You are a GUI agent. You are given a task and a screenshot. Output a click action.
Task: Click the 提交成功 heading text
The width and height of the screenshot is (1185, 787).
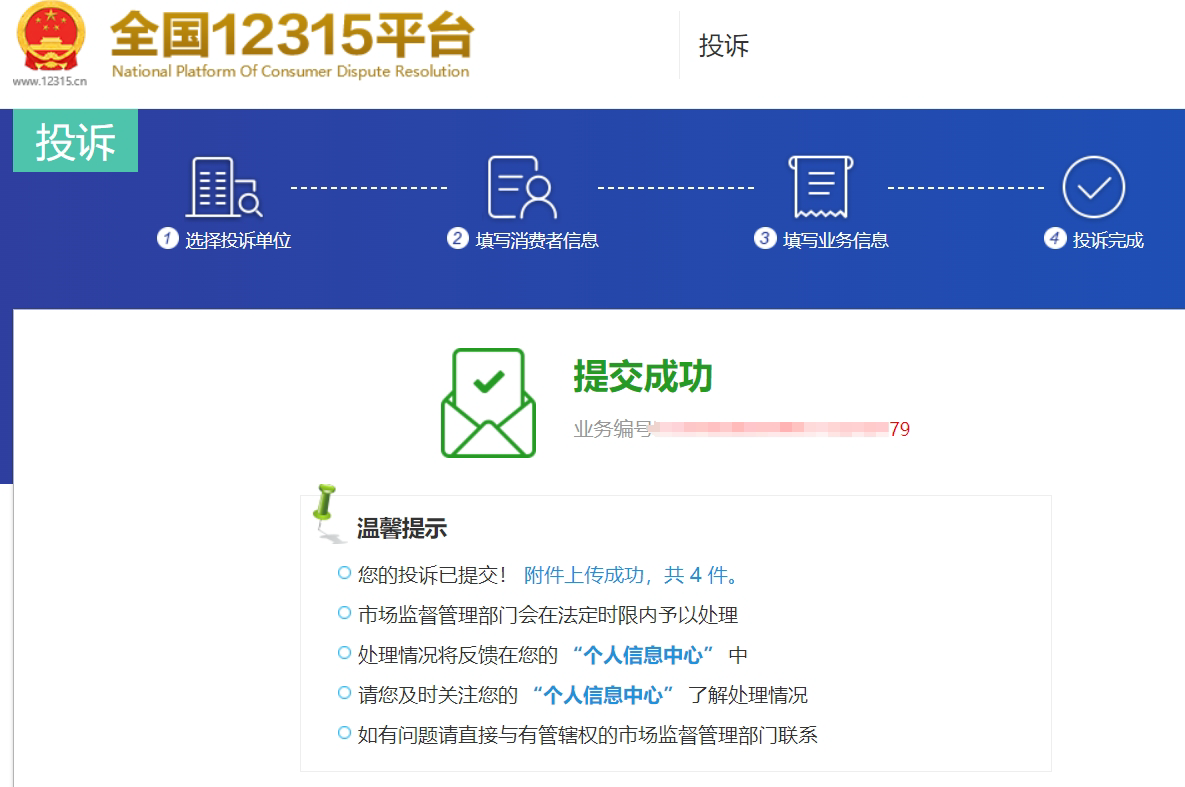pyautogui.click(x=642, y=377)
